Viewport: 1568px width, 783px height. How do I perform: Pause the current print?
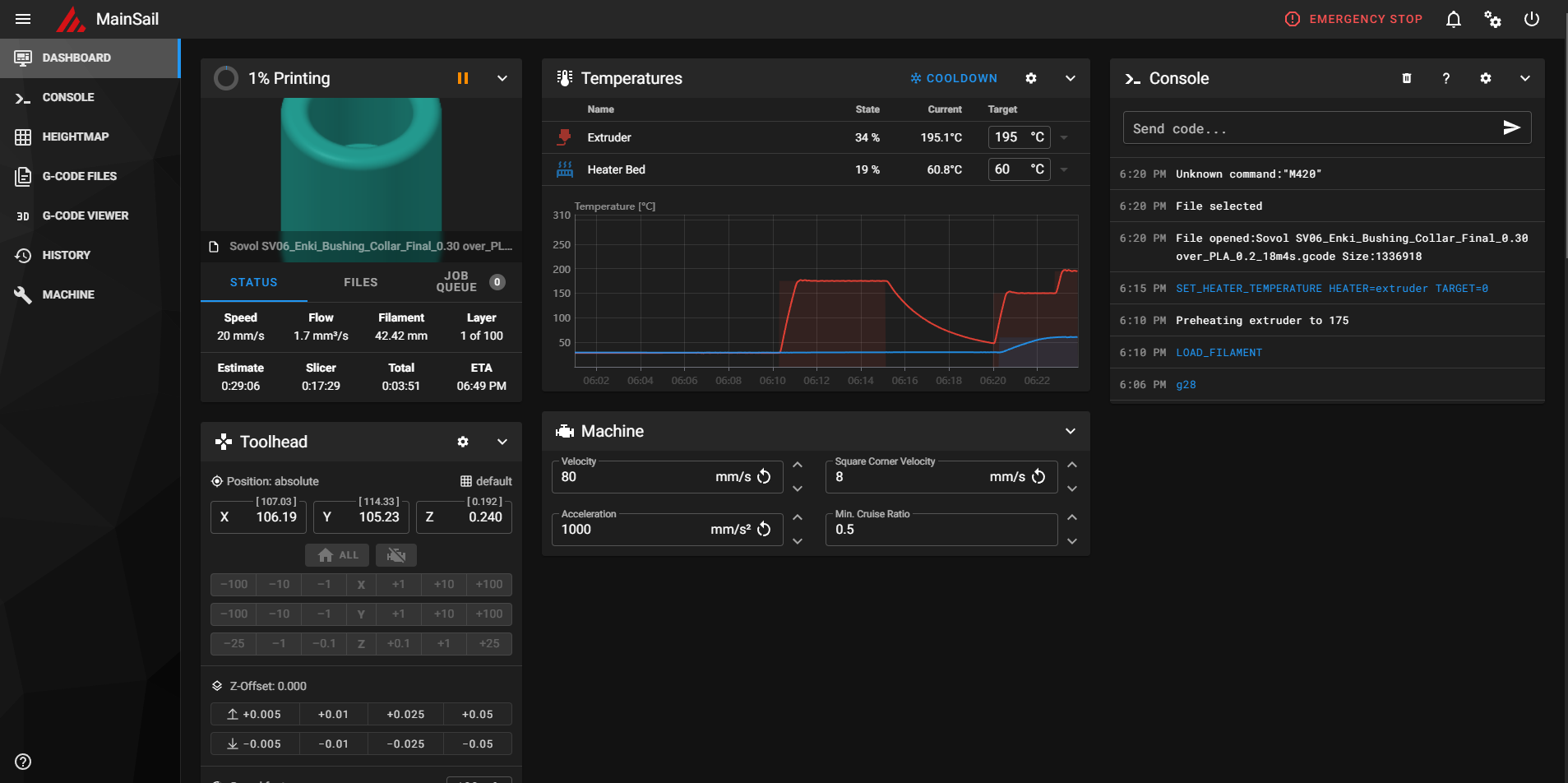pos(463,78)
